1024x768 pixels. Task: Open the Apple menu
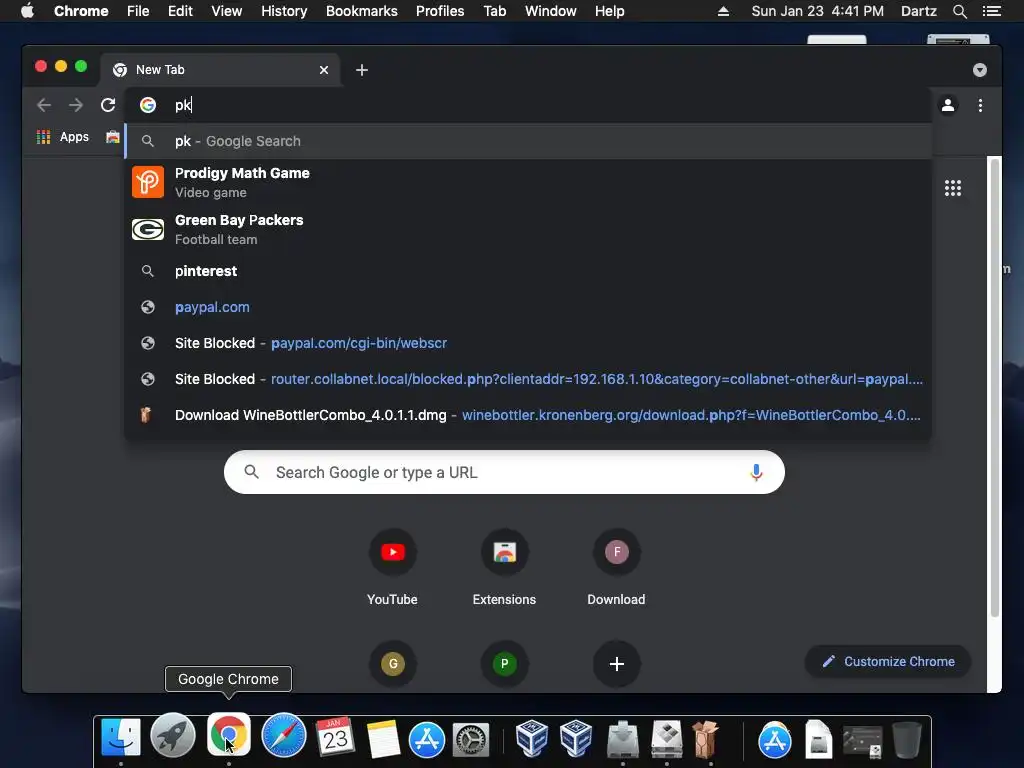click(x=27, y=11)
